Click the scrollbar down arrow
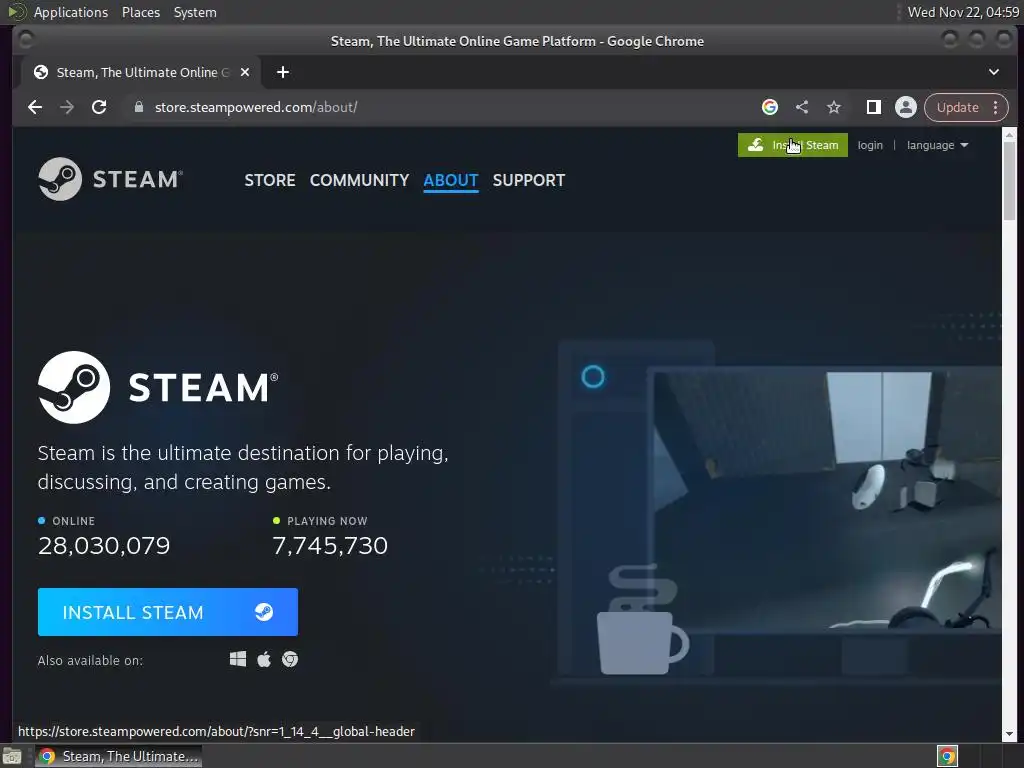1024x768 pixels. (x=1009, y=734)
